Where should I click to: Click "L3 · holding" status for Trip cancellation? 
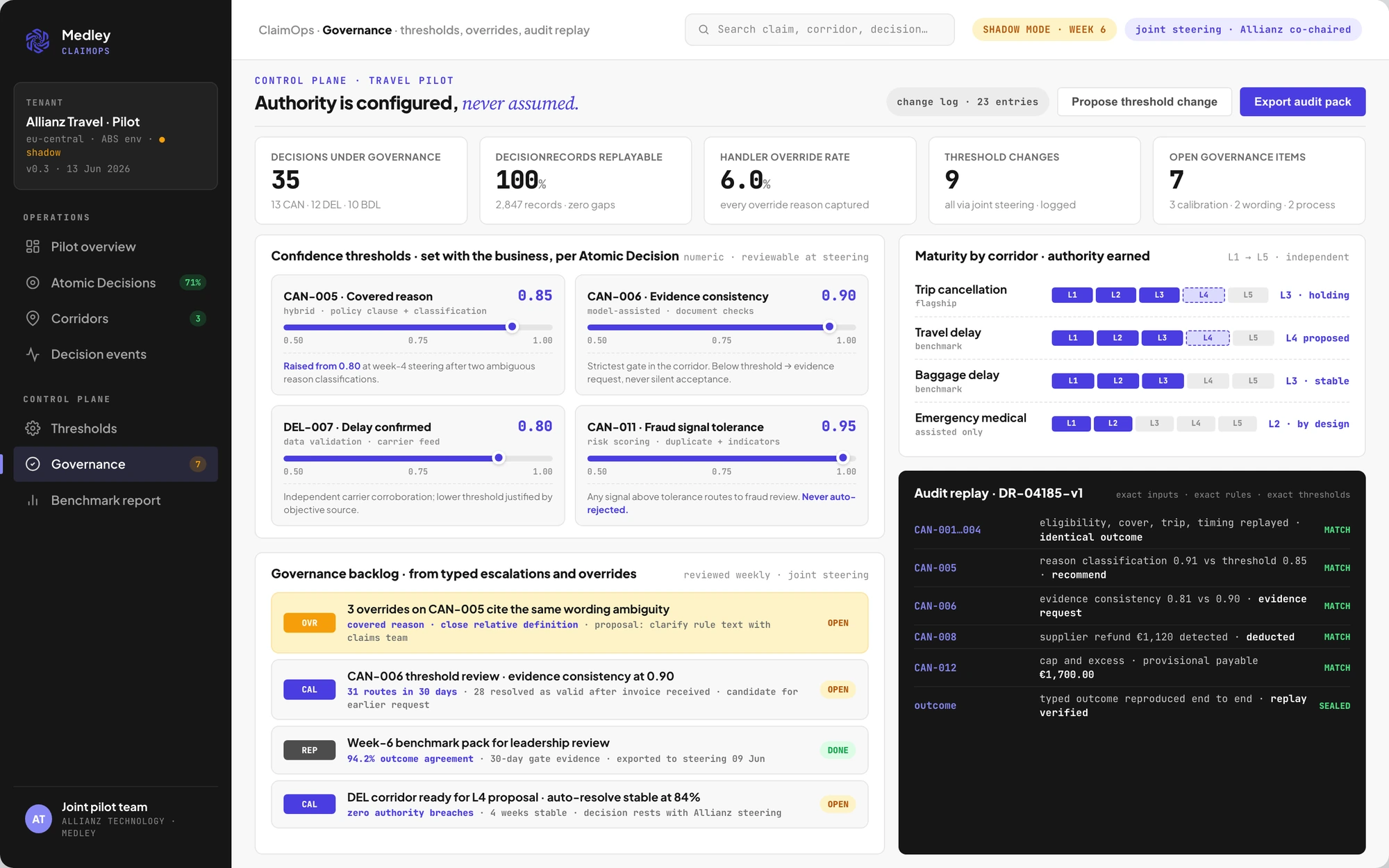click(1315, 295)
